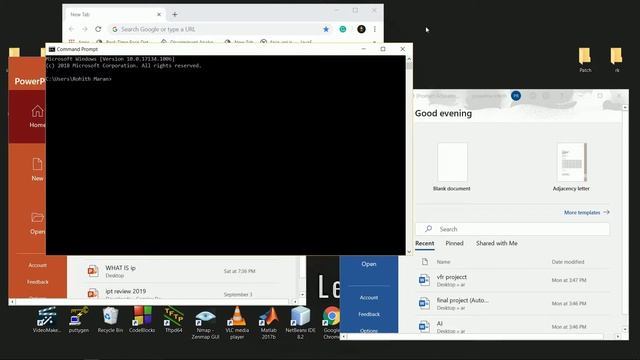Open the Patch folder on desktop
This screenshot has width=640, height=360.
pos(585,60)
